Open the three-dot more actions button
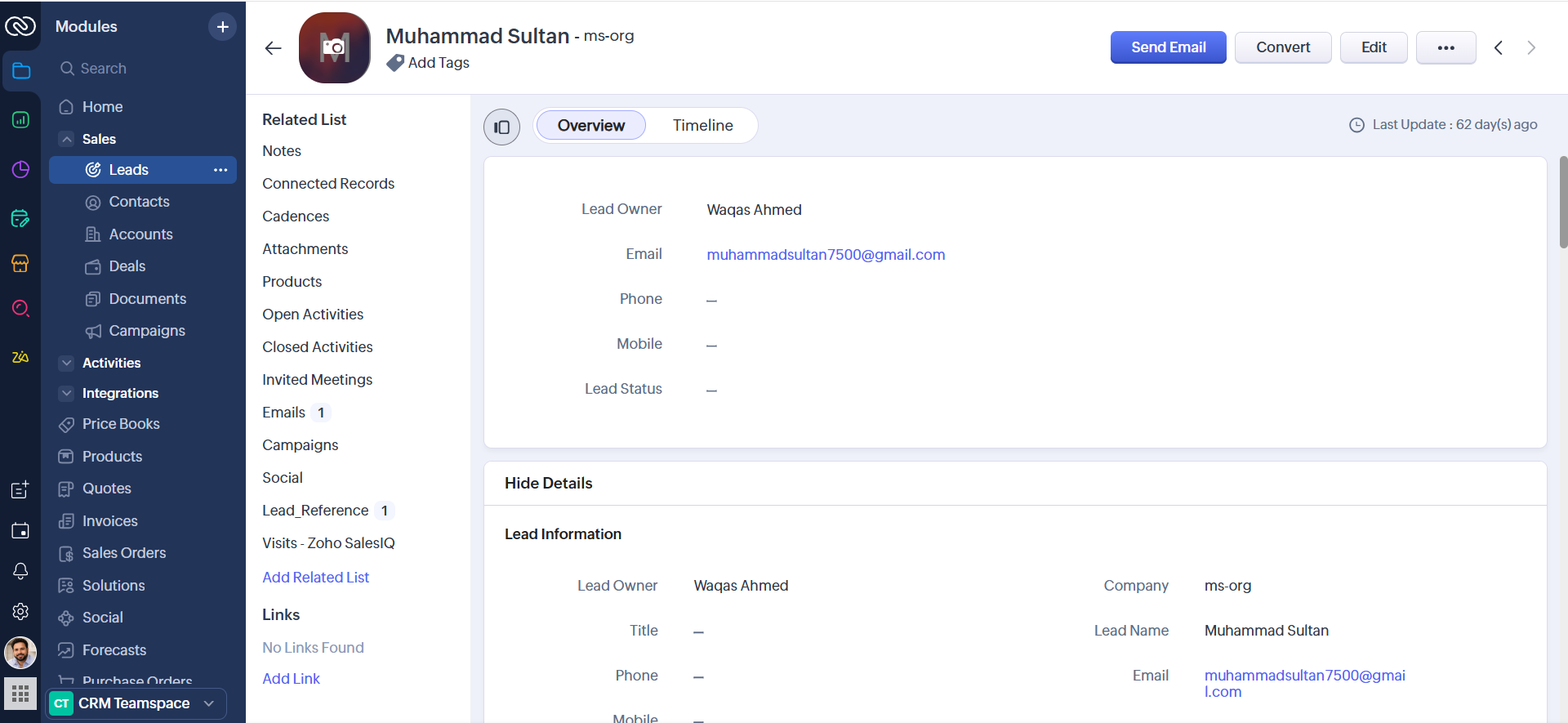 click(1445, 48)
